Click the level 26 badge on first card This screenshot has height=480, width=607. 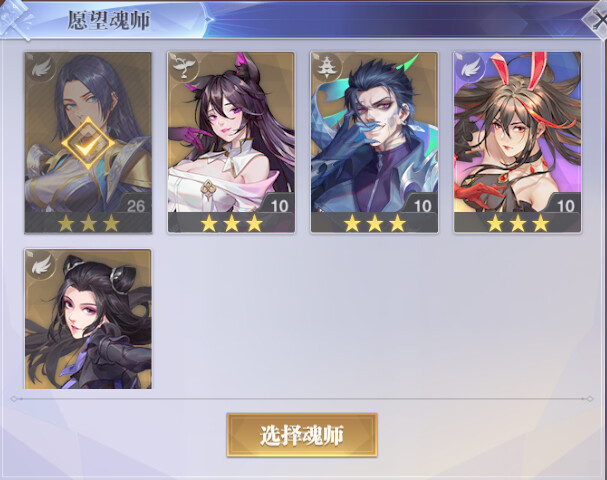pyautogui.click(x=136, y=206)
